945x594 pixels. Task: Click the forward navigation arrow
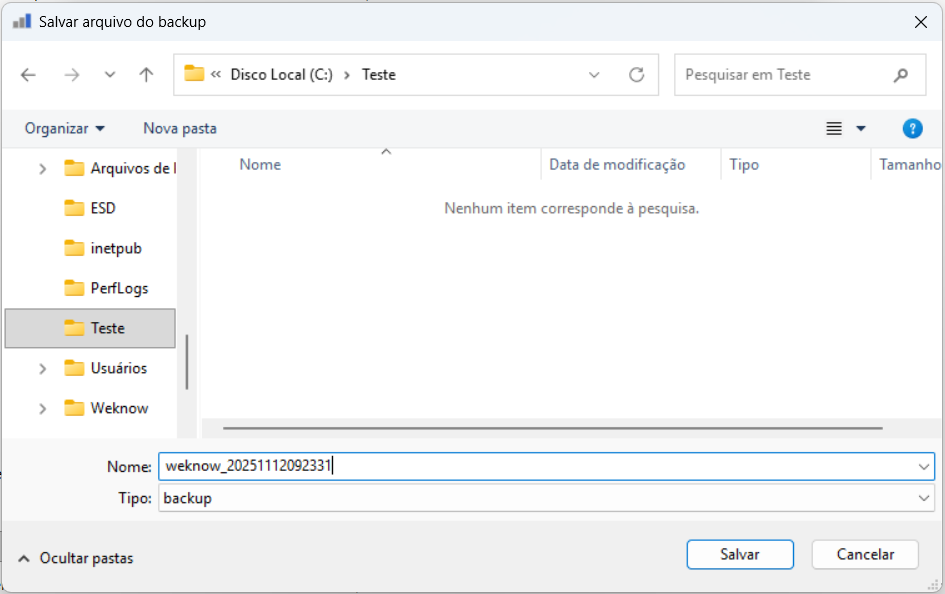[x=72, y=75]
